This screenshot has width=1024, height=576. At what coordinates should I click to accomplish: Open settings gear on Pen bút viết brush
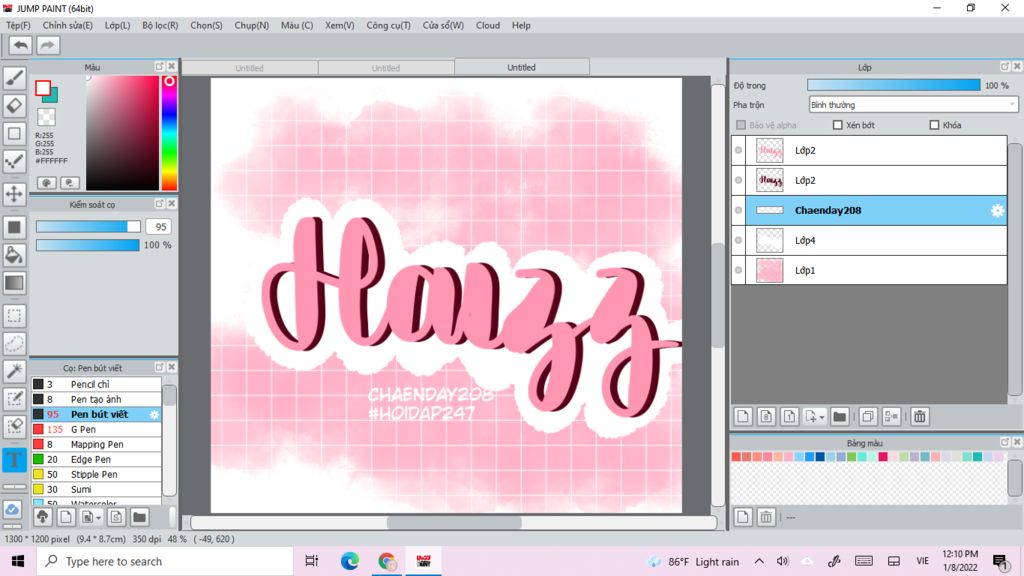click(154, 414)
